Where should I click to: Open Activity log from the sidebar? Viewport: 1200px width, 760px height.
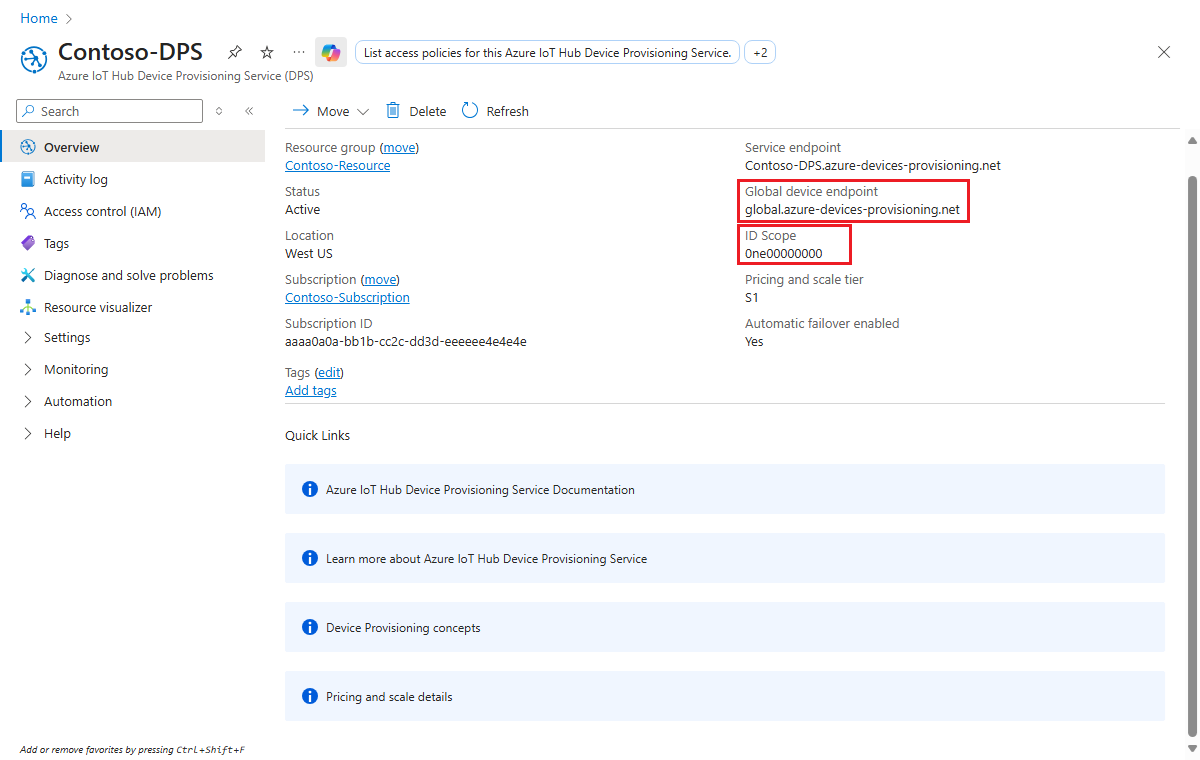coord(75,178)
